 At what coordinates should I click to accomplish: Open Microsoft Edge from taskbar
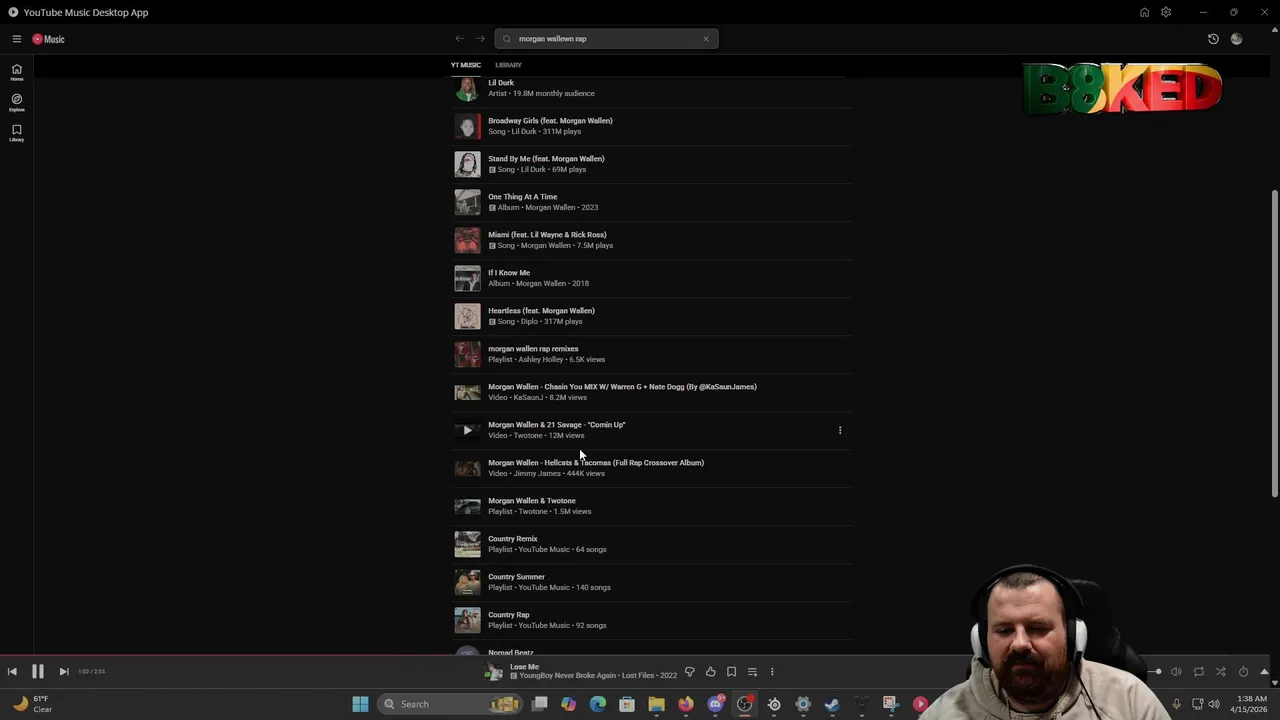pyautogui.click(x=598, y=704)
